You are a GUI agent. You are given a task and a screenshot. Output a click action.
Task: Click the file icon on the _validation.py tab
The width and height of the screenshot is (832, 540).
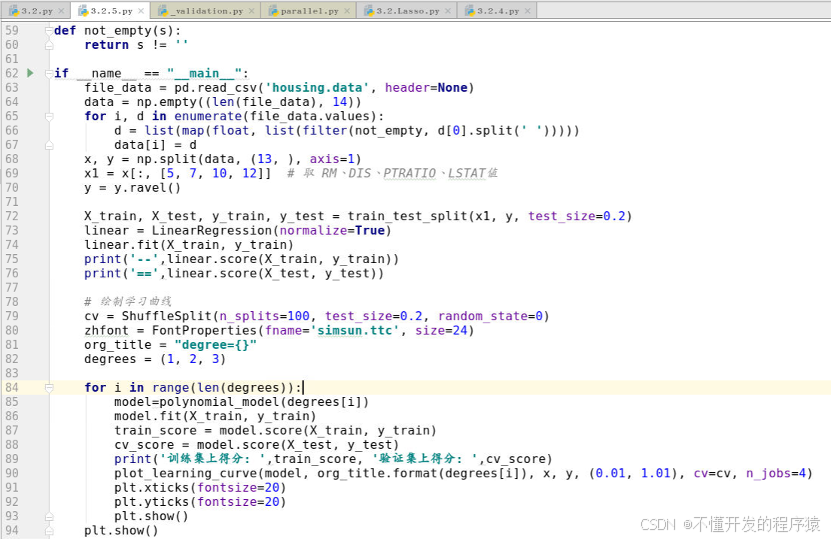click(x=163, y=11)
